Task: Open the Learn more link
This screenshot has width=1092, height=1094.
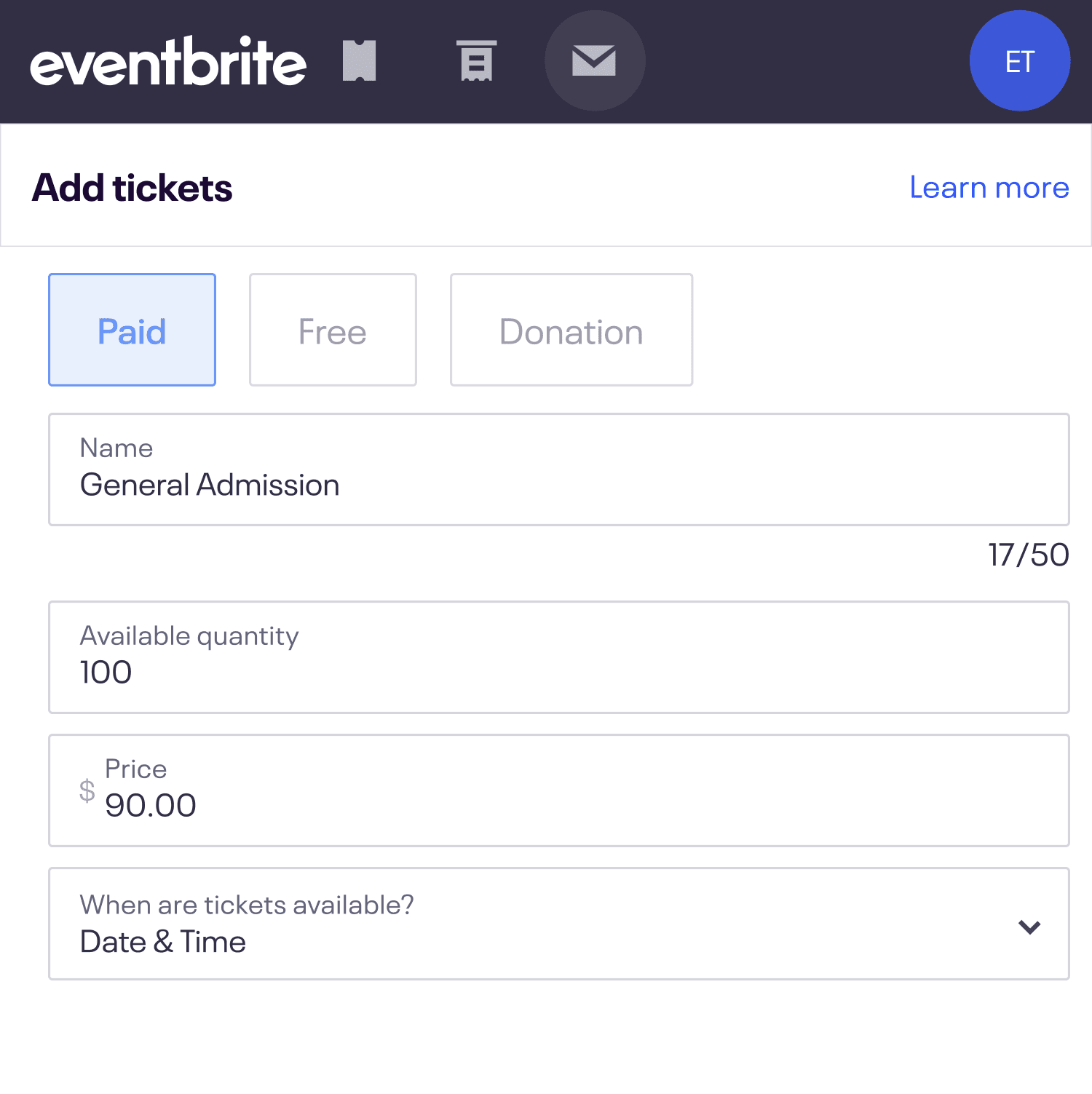Action: (x=989, y=187)
